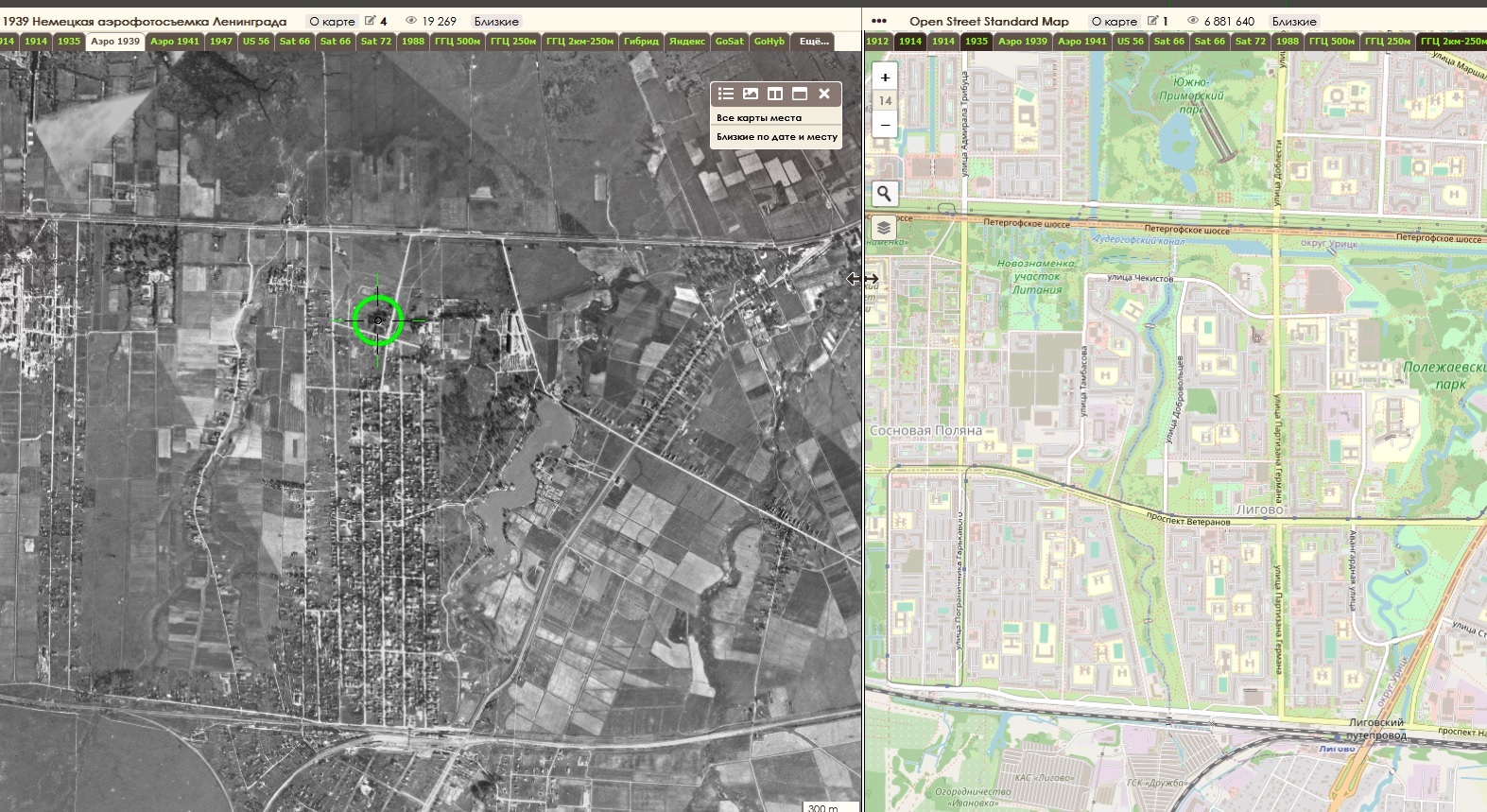Zoom in the OpenStreetMap with the plus button

coord(885,78)
